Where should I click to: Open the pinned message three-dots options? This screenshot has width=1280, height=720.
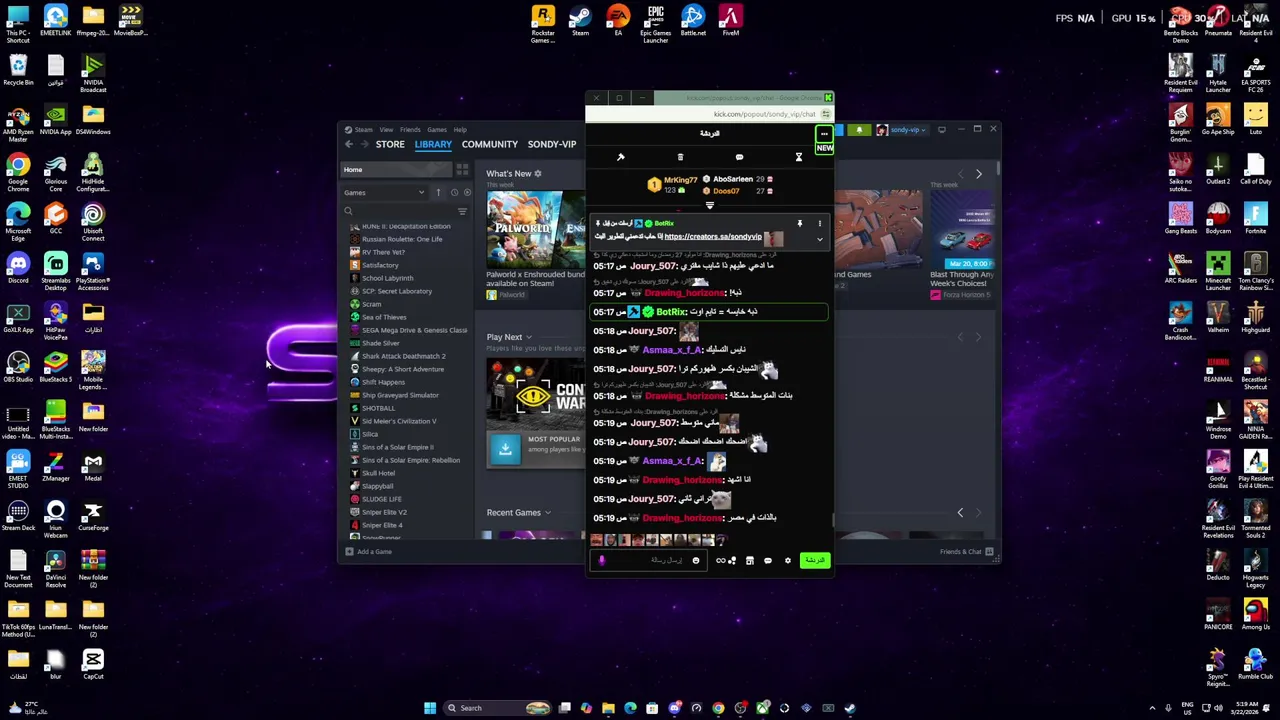point(819,223)
